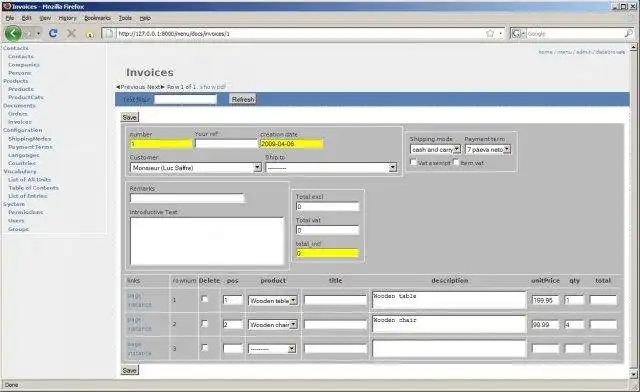Open Countries in the sidebar

pyautogui.click(x=22, y=163)
